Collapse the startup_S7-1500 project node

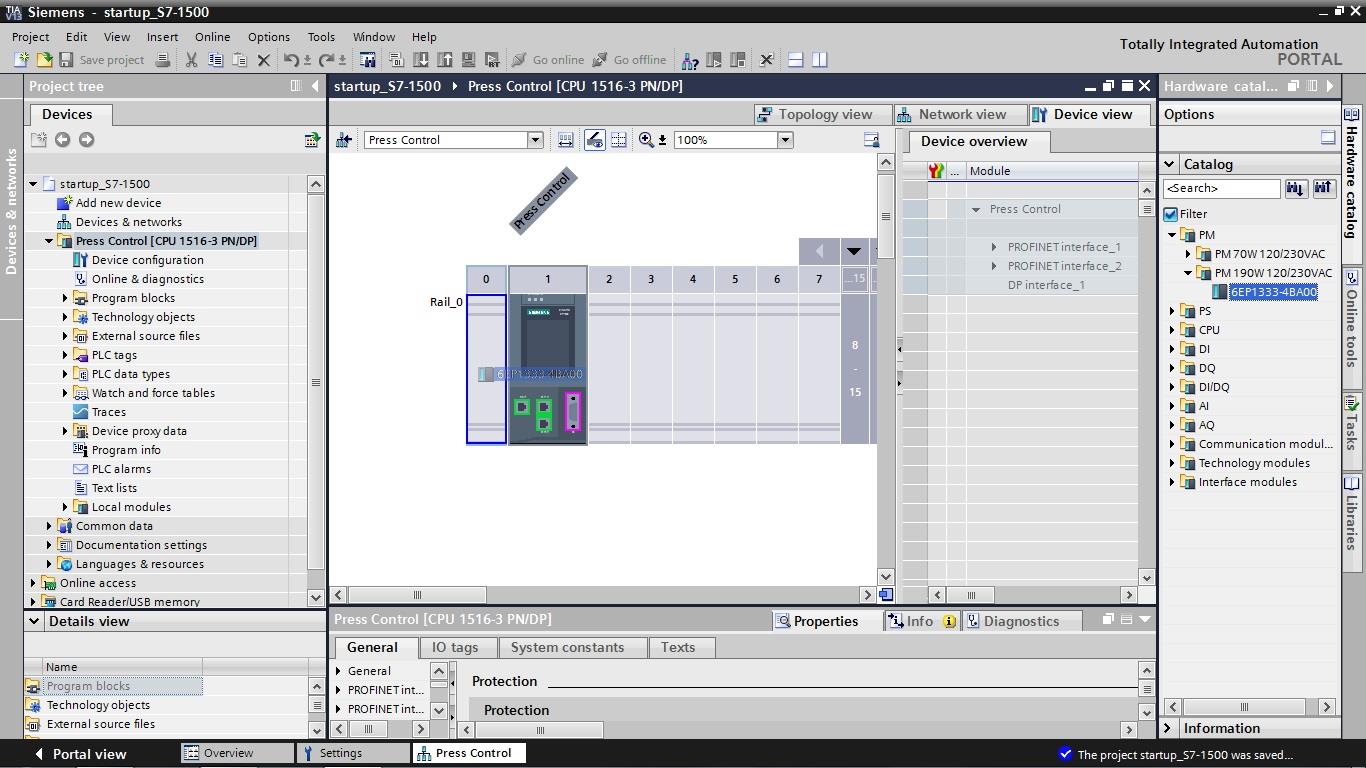click(33, 184)
